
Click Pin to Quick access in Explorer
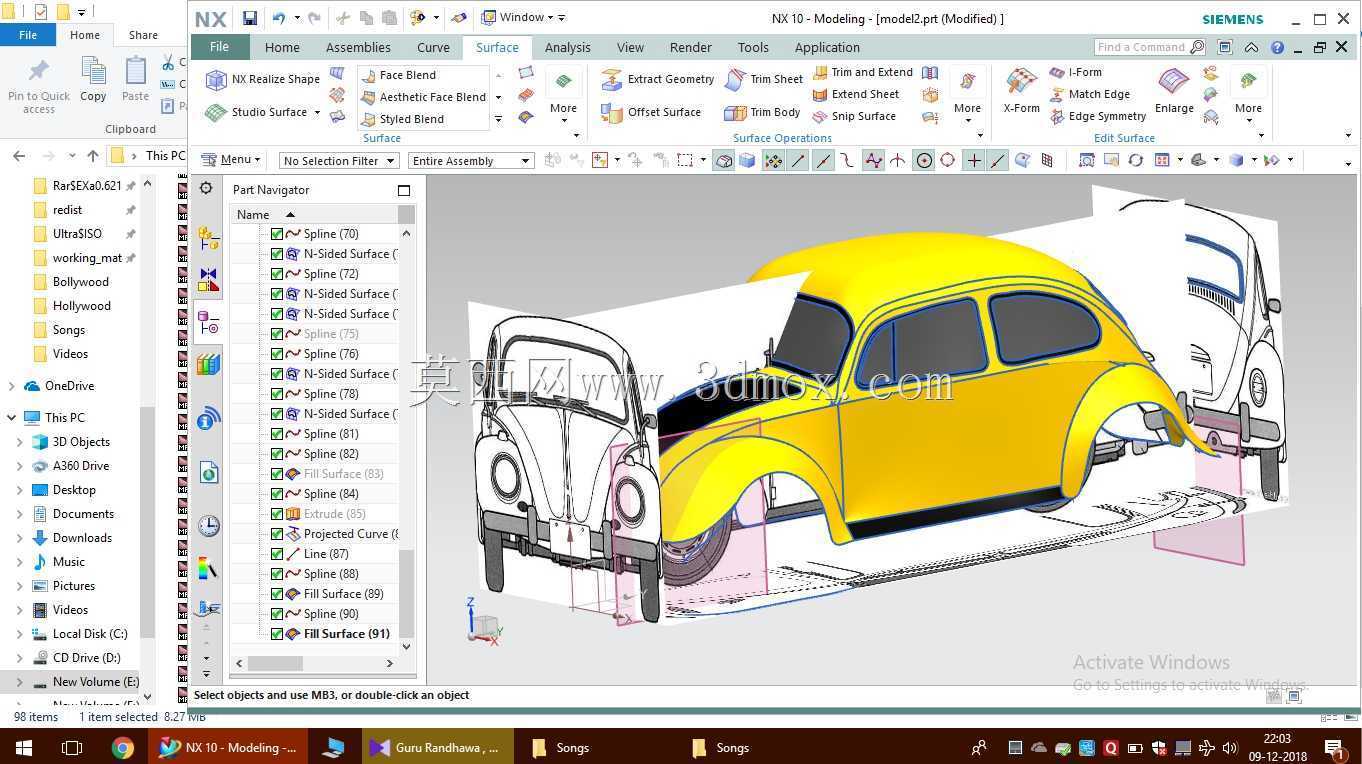(39, 86)
